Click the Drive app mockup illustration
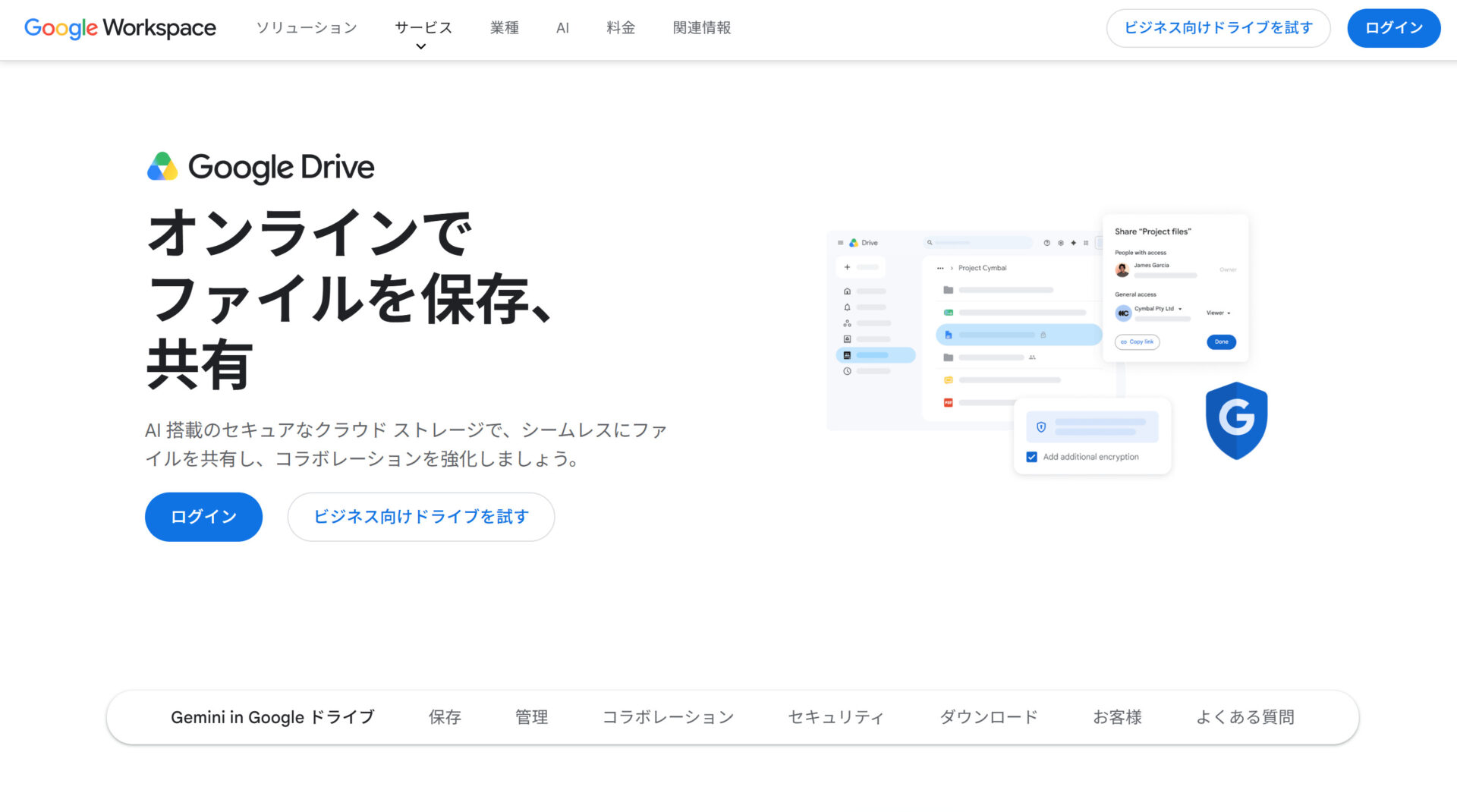Image resolution: width=1457 pixels, height=812 pixels. pyautogui.click(x=964, y=330)
